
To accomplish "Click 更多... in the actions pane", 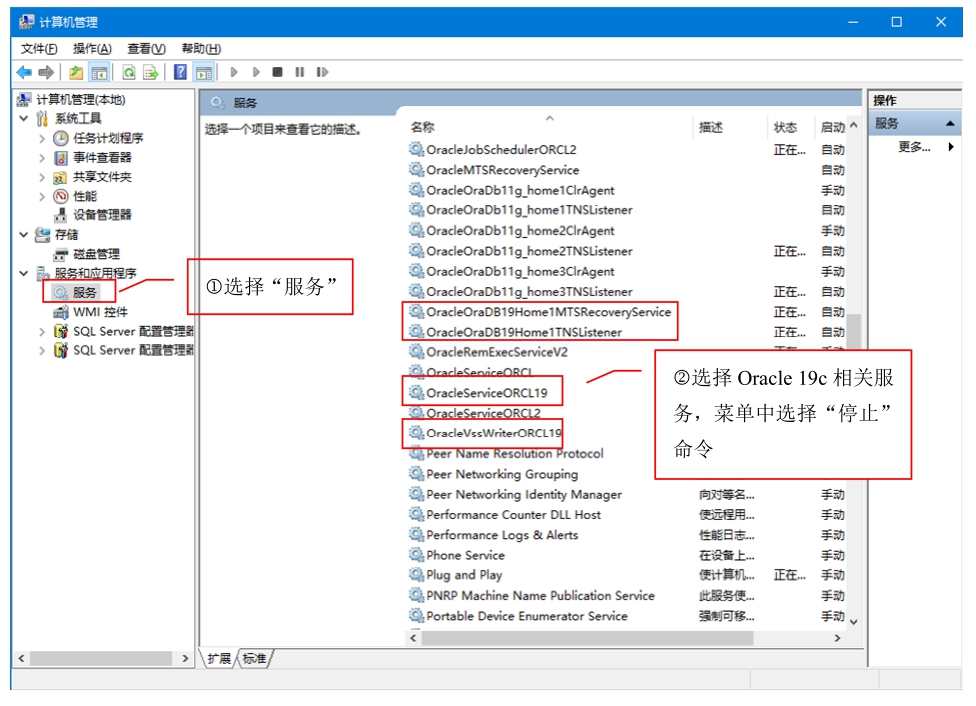I will [914, 147].
